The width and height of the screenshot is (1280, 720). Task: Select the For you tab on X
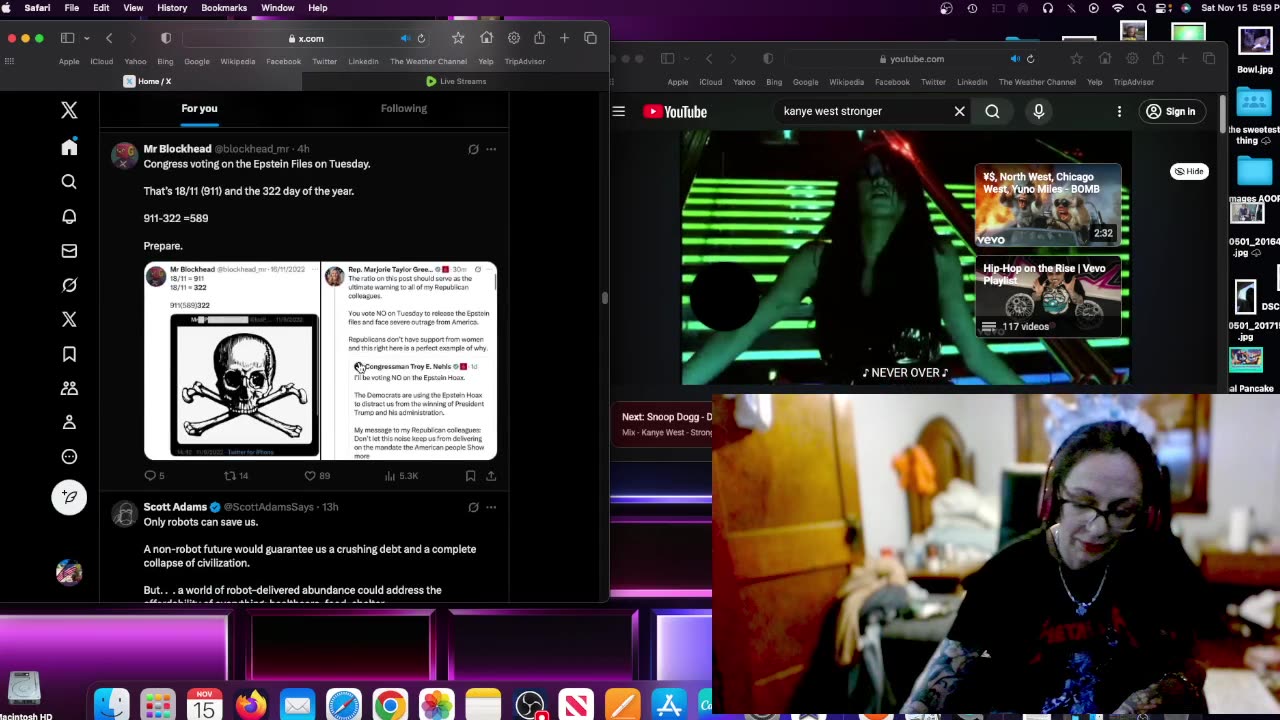tap(199, 108)
